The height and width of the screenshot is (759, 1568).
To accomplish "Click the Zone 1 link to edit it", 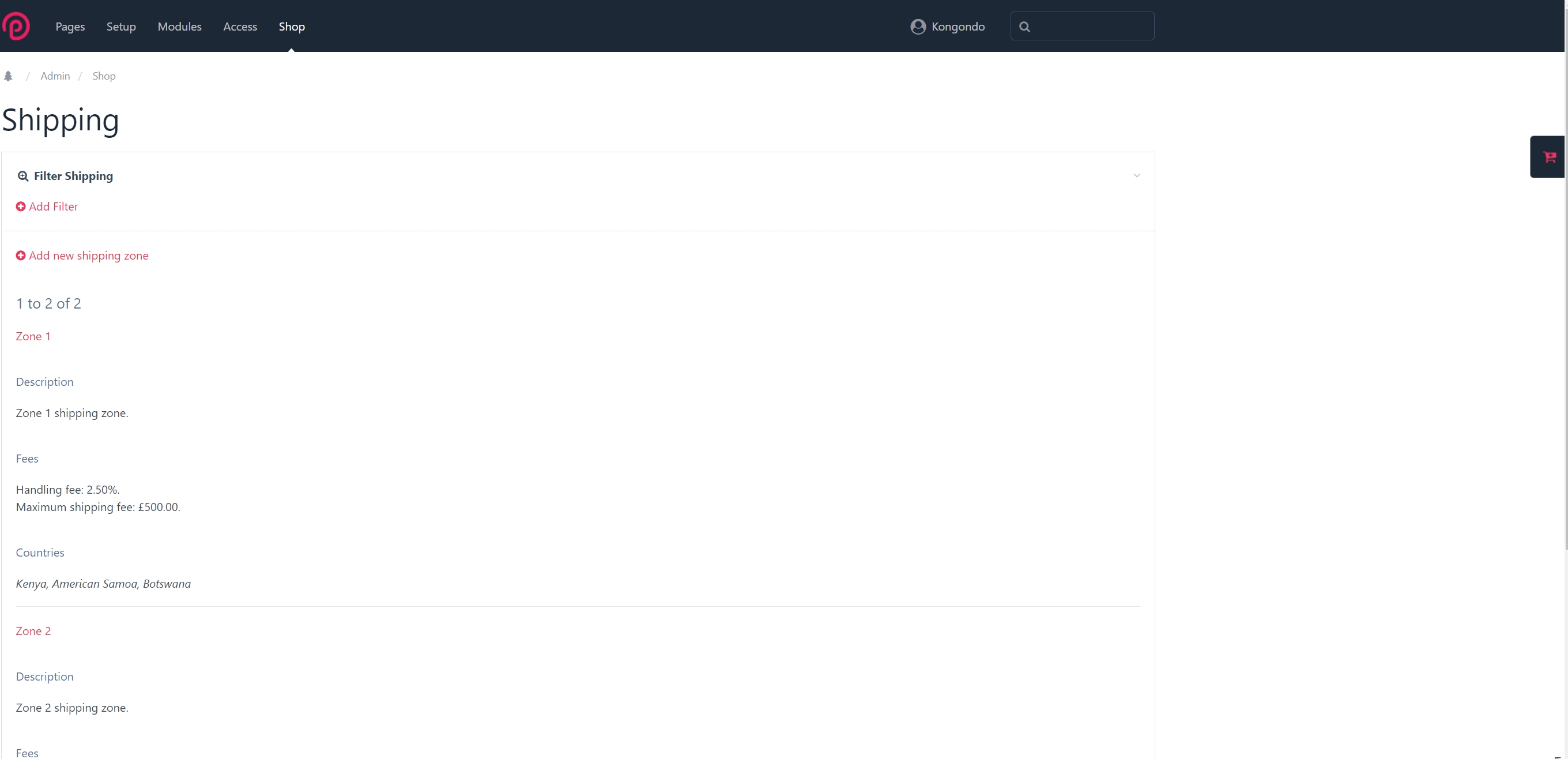I will click(x=32, y=336).
